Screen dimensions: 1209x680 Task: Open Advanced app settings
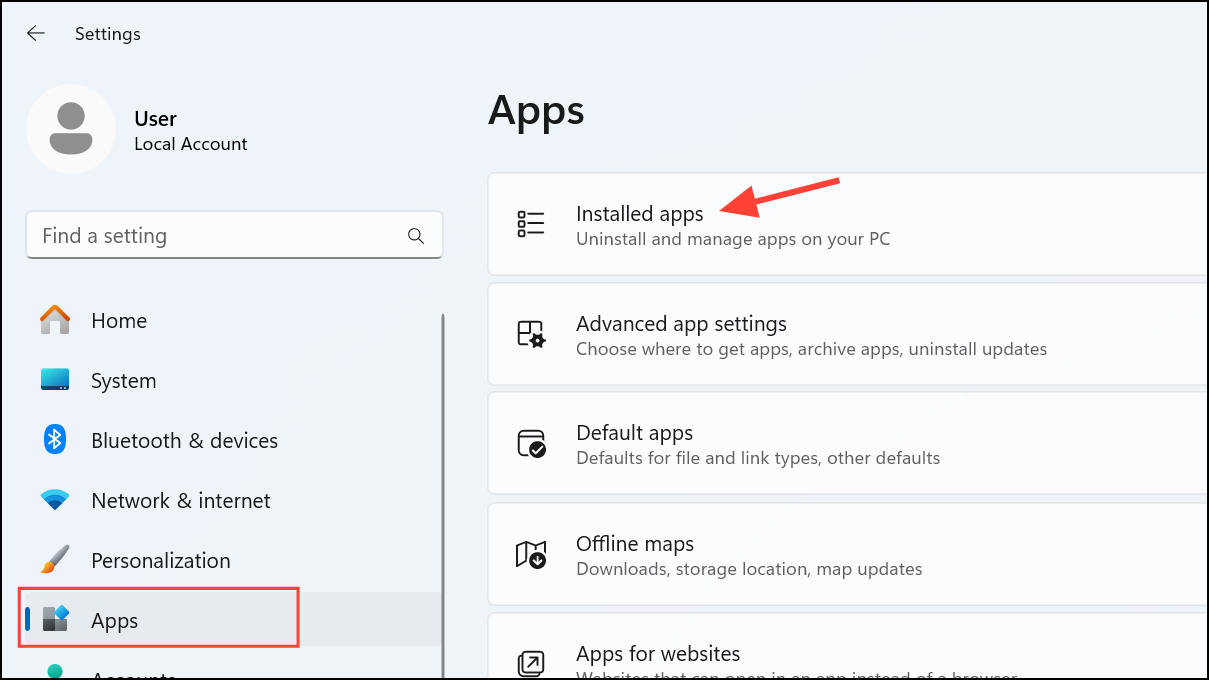point(848,334)
